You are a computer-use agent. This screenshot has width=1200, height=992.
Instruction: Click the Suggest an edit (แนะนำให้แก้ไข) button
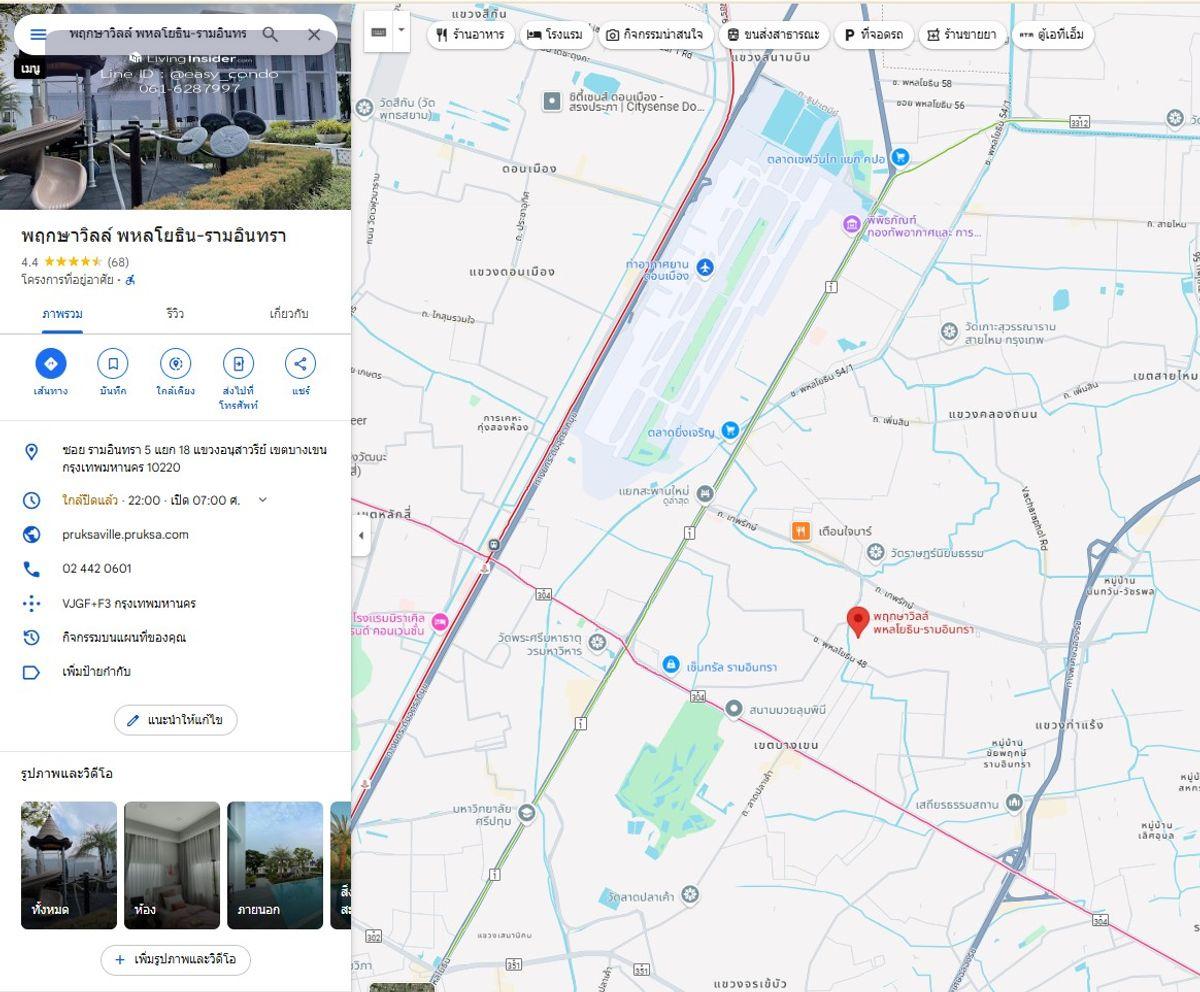coord(175,720)
